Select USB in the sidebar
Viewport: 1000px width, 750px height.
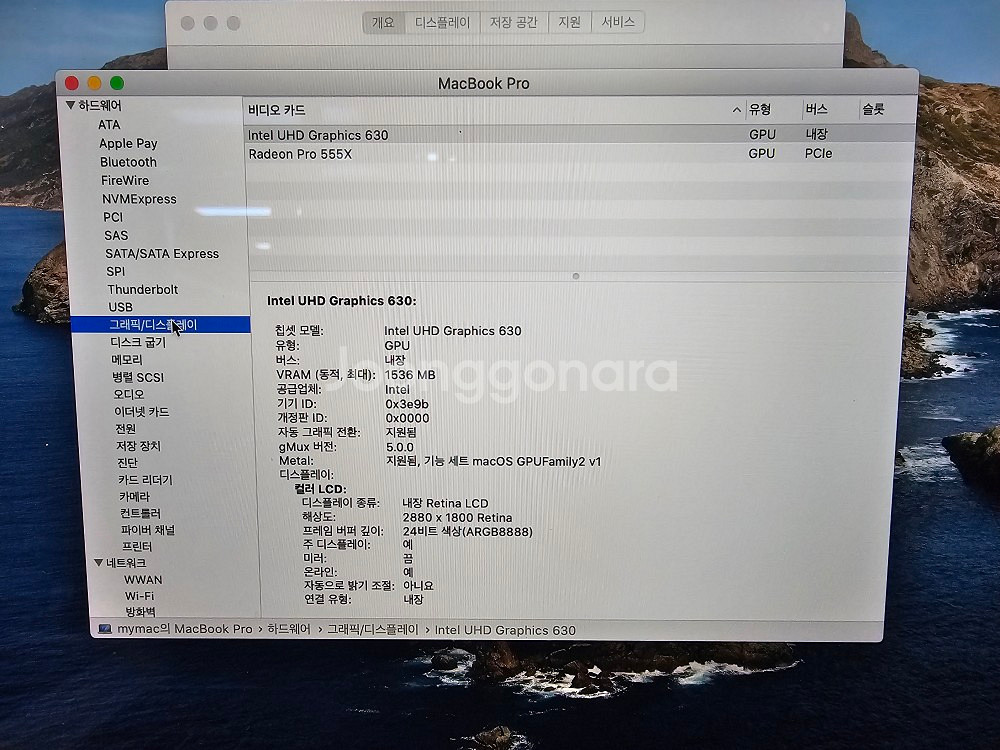(x=121, y=307)
